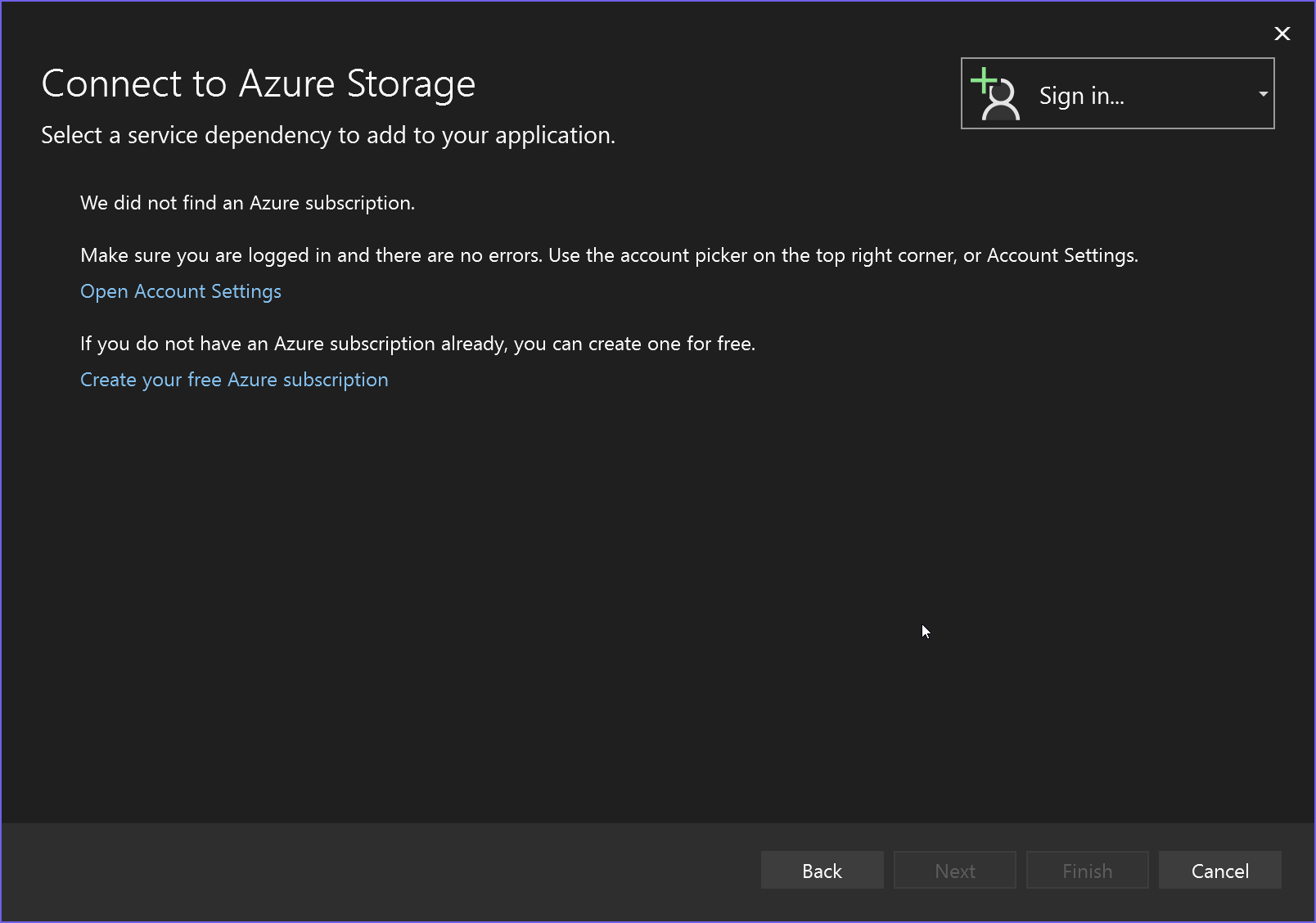This screenshot has width=1316, height=923.
Task: Go to previous step with Back button
Action: point(822,871)
